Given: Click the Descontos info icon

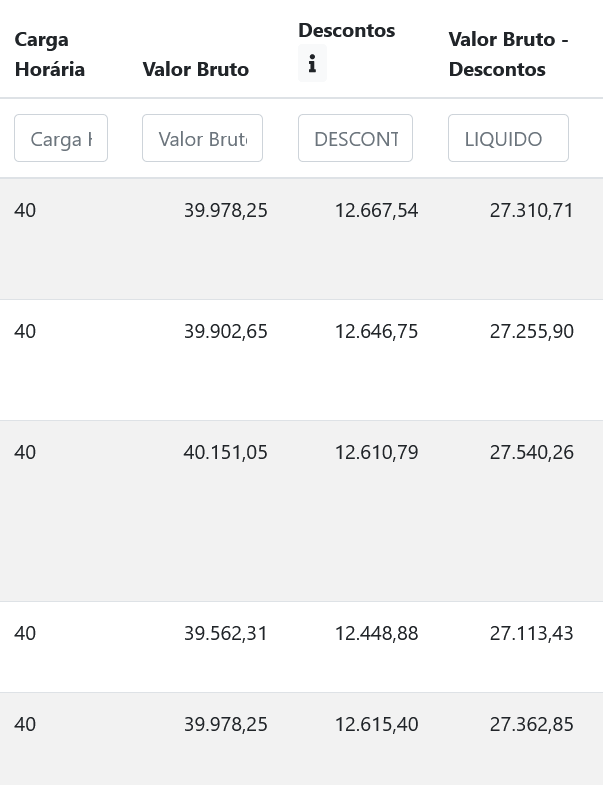Looking at the screenshot, I should pyautogui.click(x=312, y=65).
